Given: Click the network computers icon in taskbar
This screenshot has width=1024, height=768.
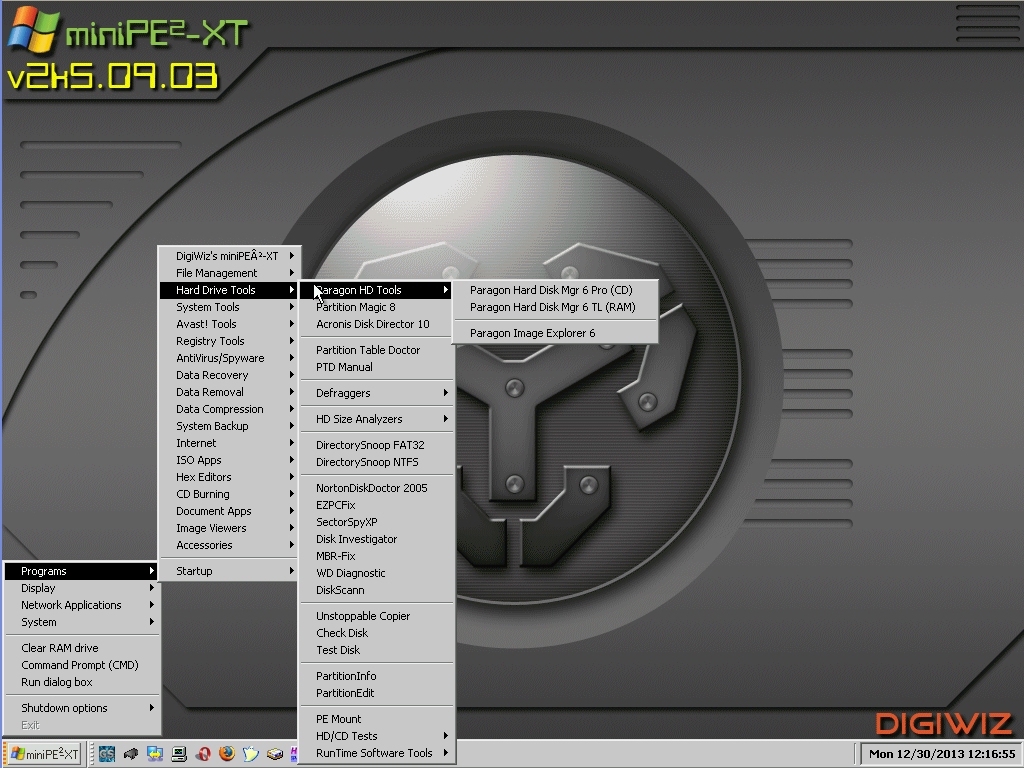Looking at the screenshot, I should click(155, 754).
